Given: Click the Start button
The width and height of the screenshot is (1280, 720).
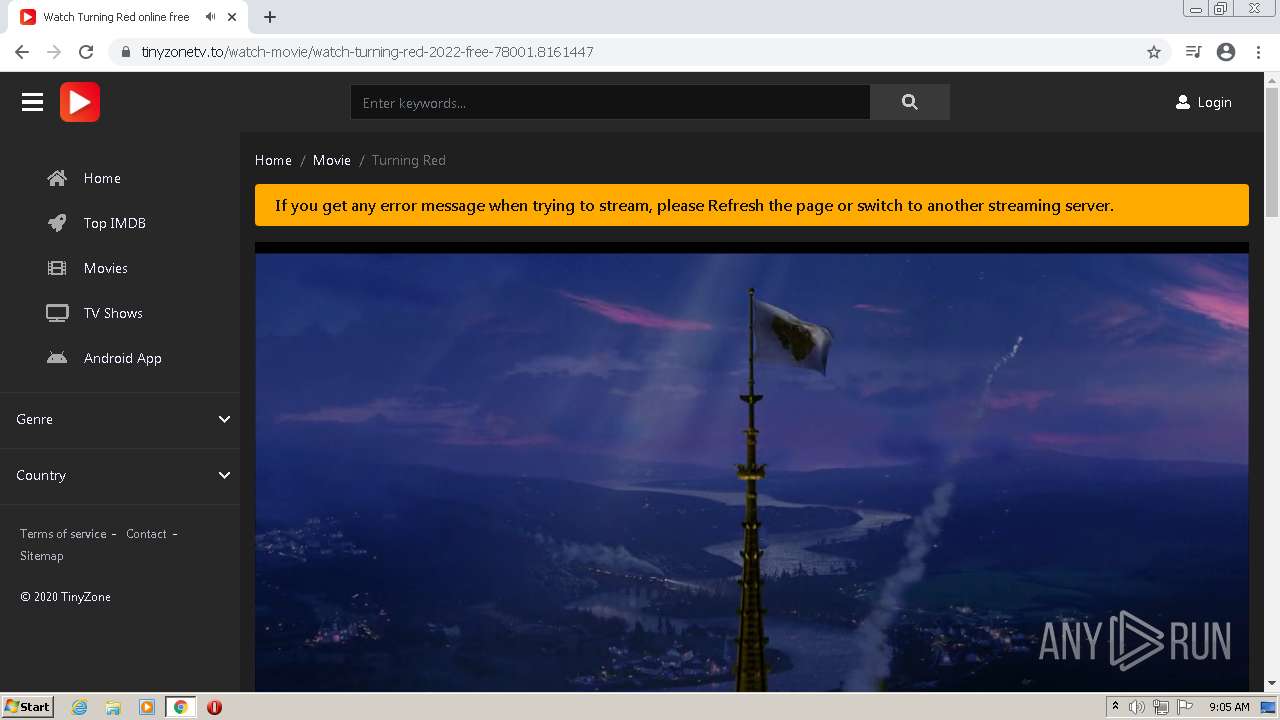Looking at the screenshot, I should (x=27, y=707).
